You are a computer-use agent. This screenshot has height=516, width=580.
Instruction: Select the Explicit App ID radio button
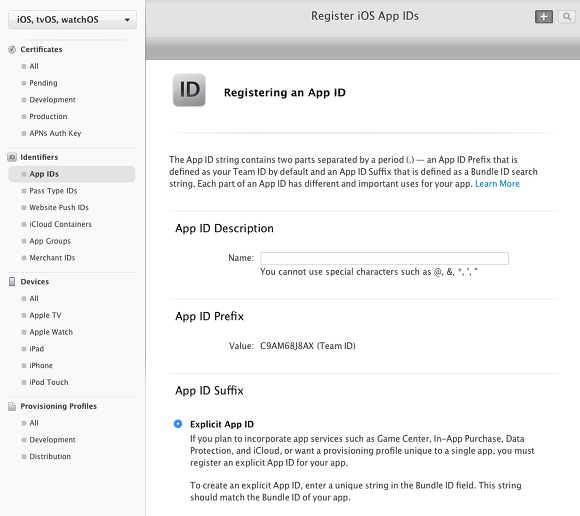[x=178, y=424]
